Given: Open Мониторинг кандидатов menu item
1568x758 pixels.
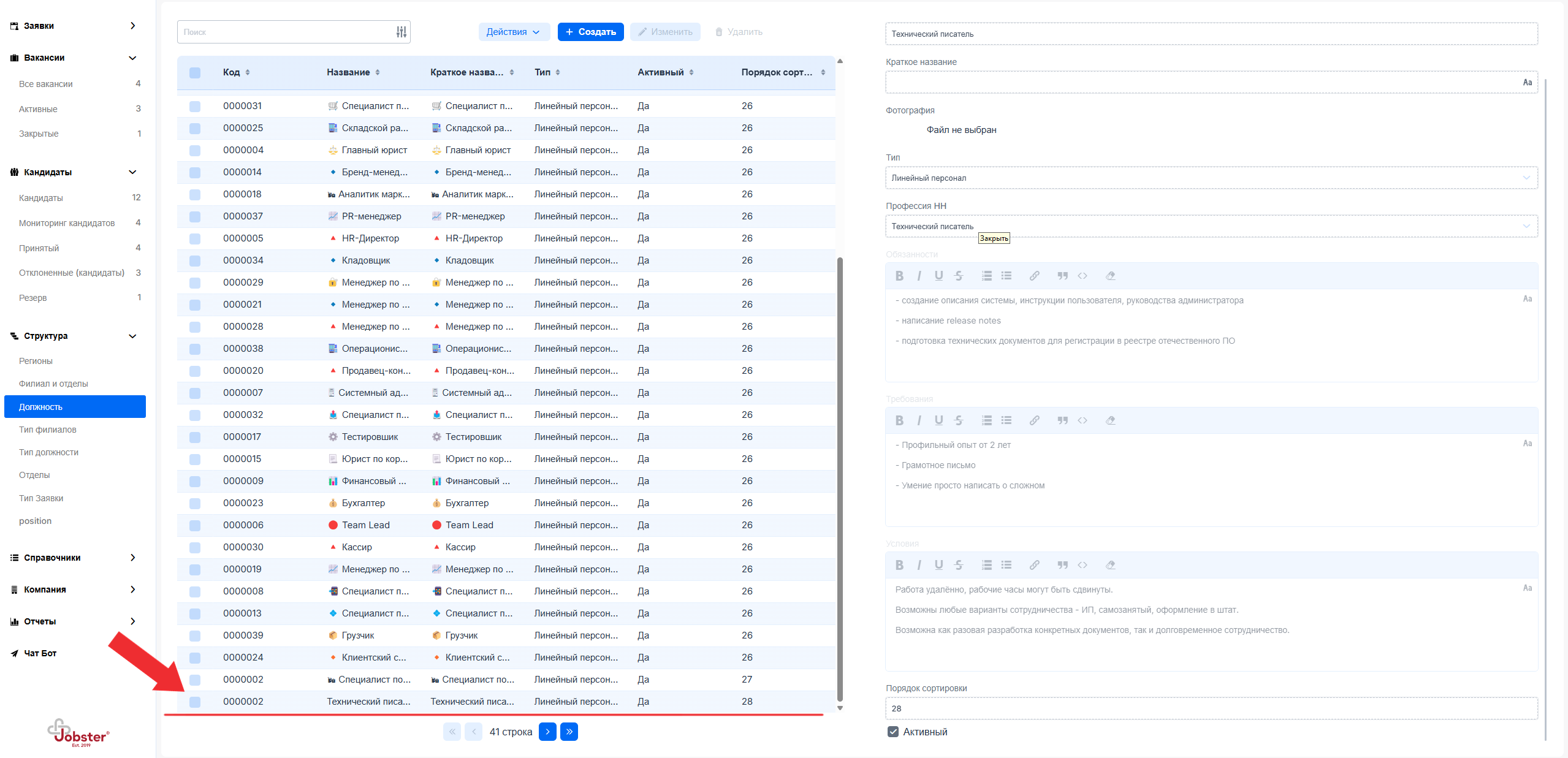Looking at the screenshot, I should [67, 223].
